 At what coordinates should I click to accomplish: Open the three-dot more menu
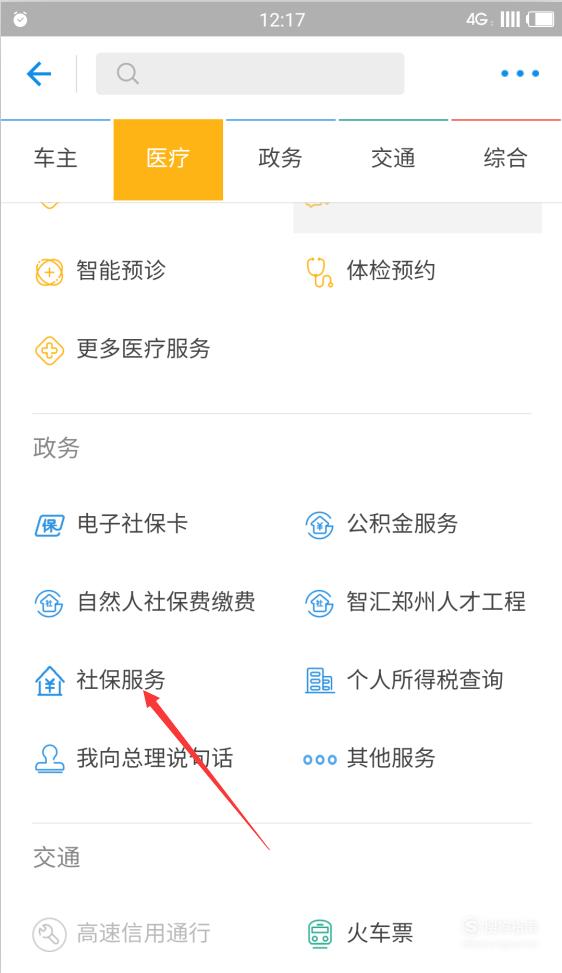[520, 74]
